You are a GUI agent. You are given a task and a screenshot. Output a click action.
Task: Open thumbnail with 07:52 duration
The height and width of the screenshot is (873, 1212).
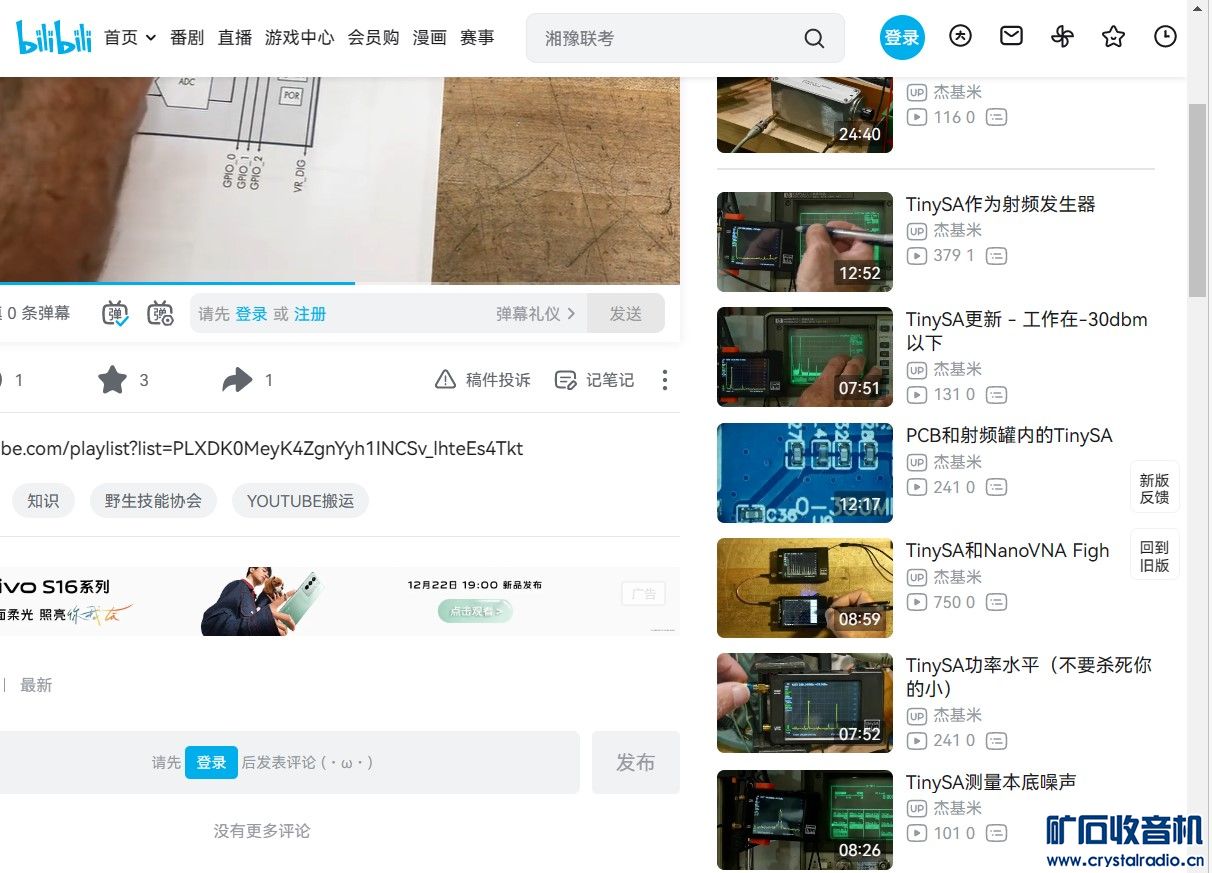pyautogui.click(x=805, y=703)
